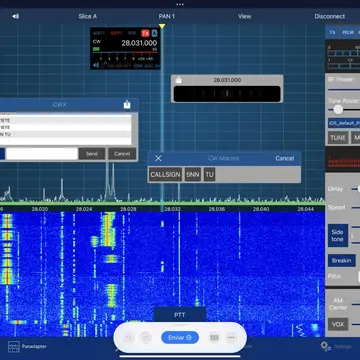Tap the 28.040 frequency label on the scale
The image size is (360, 360).
[x=261, y=209]
